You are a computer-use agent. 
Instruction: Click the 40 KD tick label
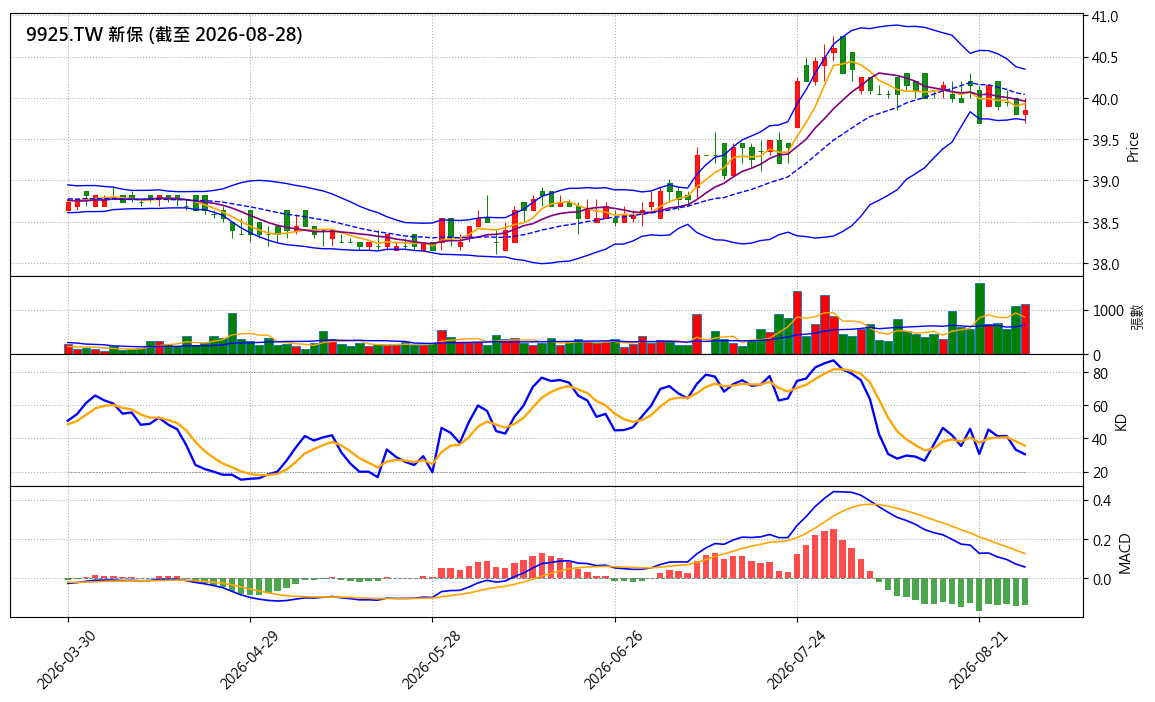coord(1100,440)
